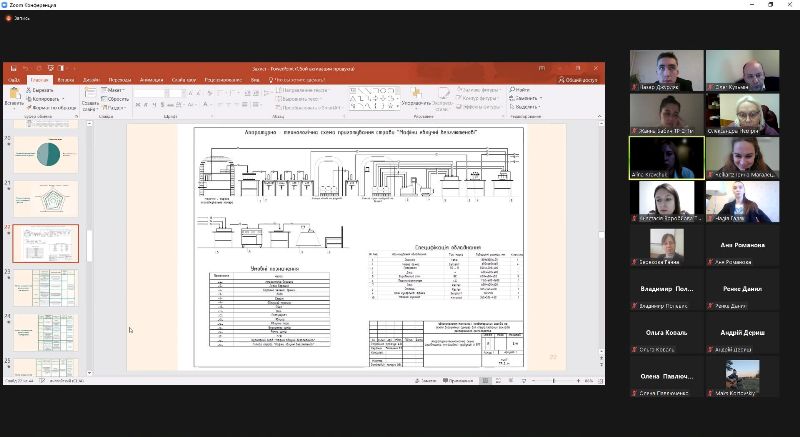Select slide 21 thumbnail with radar chart
Image resolution: width=800 pixels, height=437 pixels.
pos(46,199)
